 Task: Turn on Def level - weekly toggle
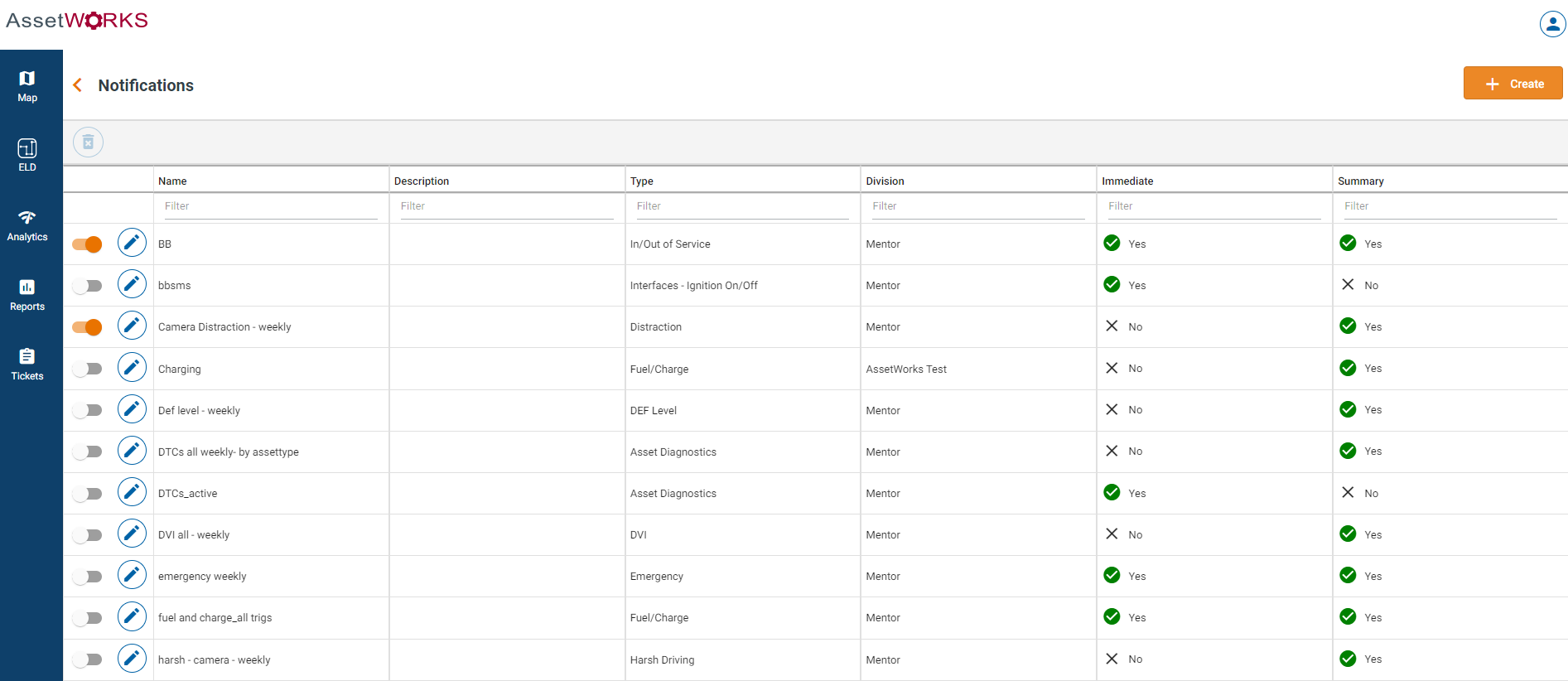coord(87,410)
